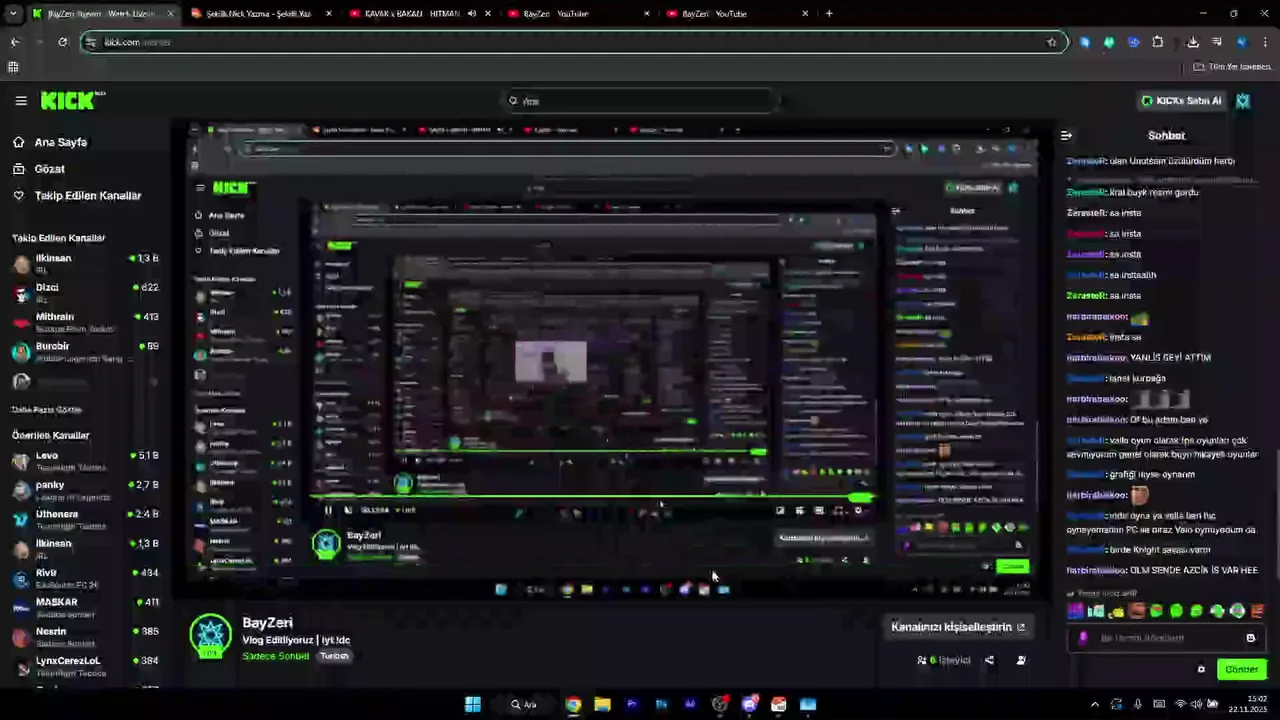Show hidden system tray icons
The width and height of the screenshot is (1280, 720).
[1094, 704]
